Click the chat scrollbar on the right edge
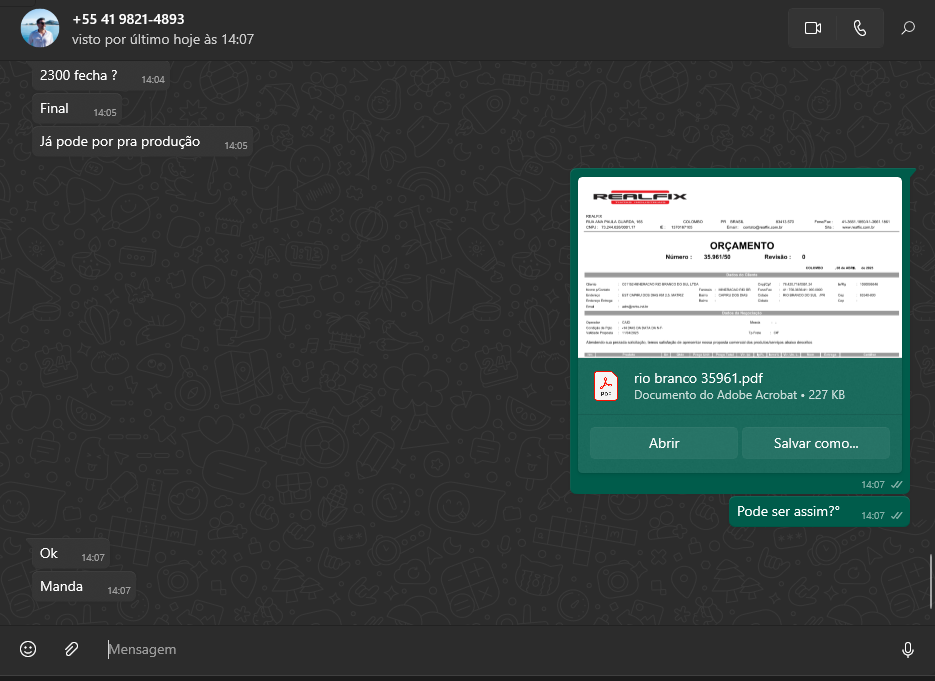Screen dimensions: 935x681 point(931,580)
